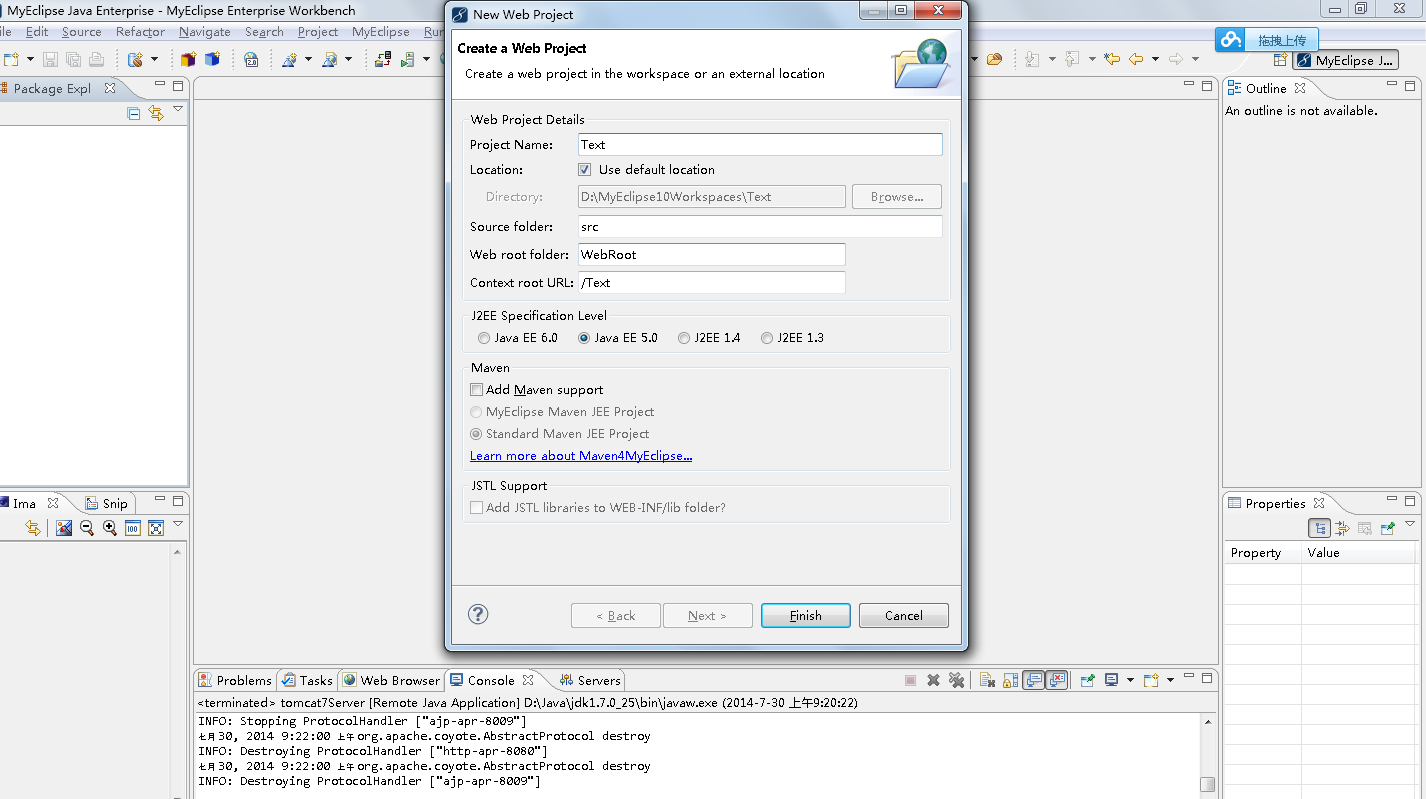Click the Open Perspective icon
1426x799 pixels.
click(1280, 60)
